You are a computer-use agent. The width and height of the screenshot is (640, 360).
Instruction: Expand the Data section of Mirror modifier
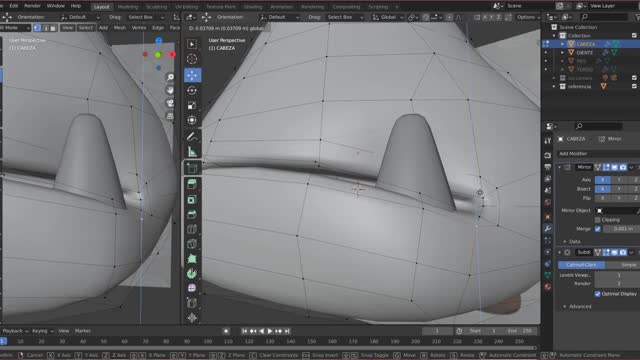(x=565, y=242)
